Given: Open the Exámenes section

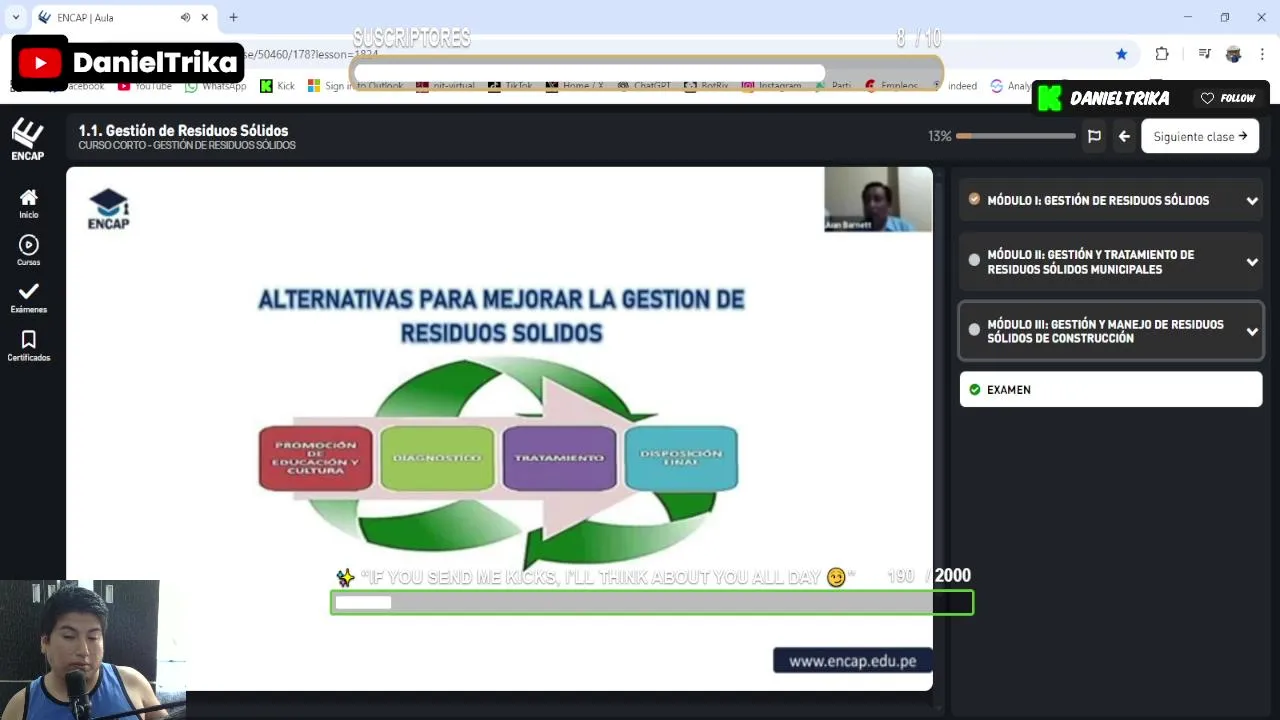Looking at the screenshot, I should 28,298.
